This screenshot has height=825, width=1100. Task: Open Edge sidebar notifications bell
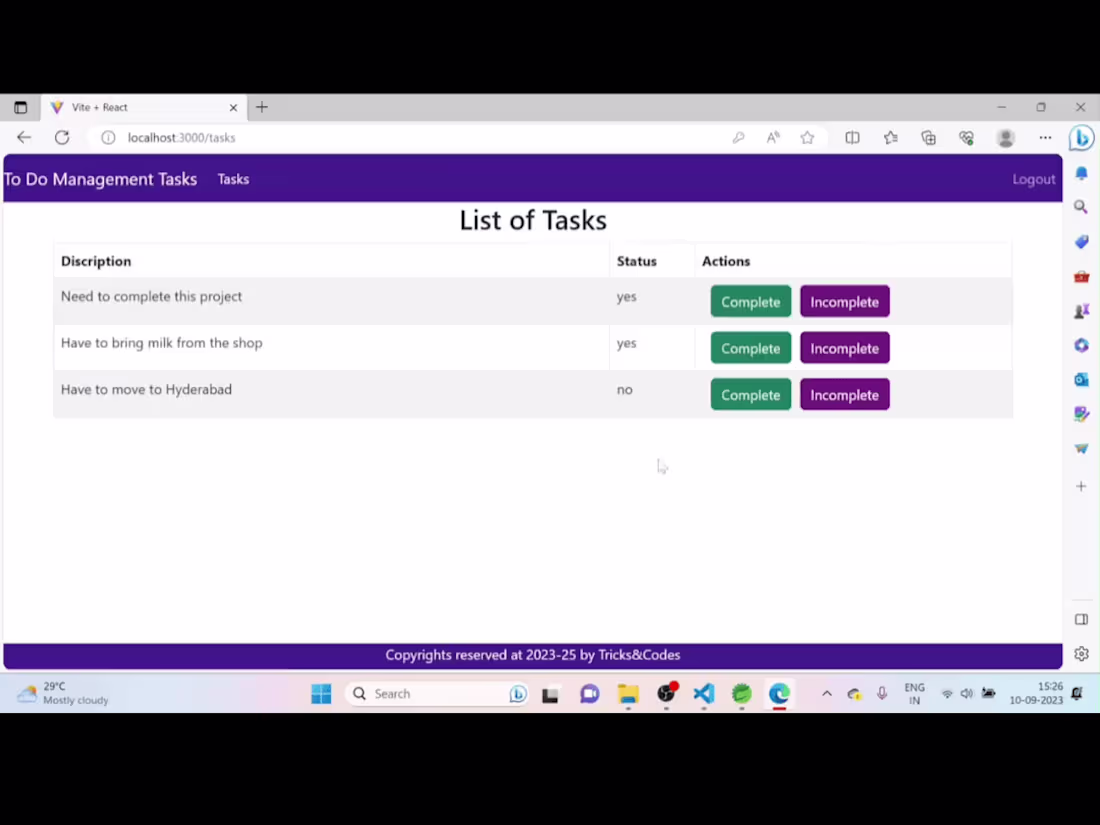(1081, 173)
